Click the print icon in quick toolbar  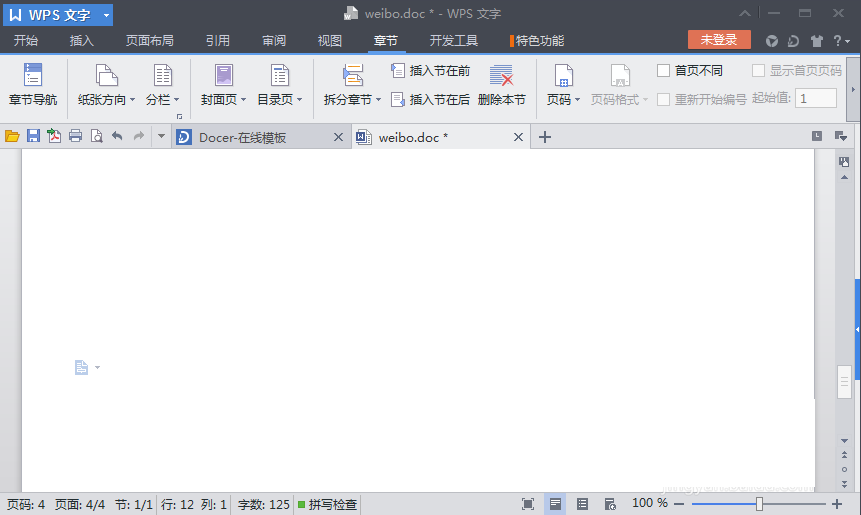click(x=75, y=137)
